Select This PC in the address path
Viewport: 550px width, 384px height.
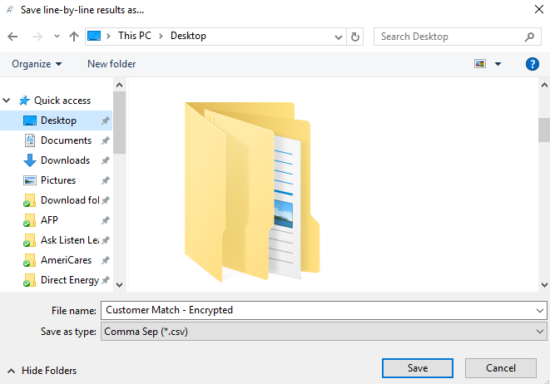click(x=135, y=36)
